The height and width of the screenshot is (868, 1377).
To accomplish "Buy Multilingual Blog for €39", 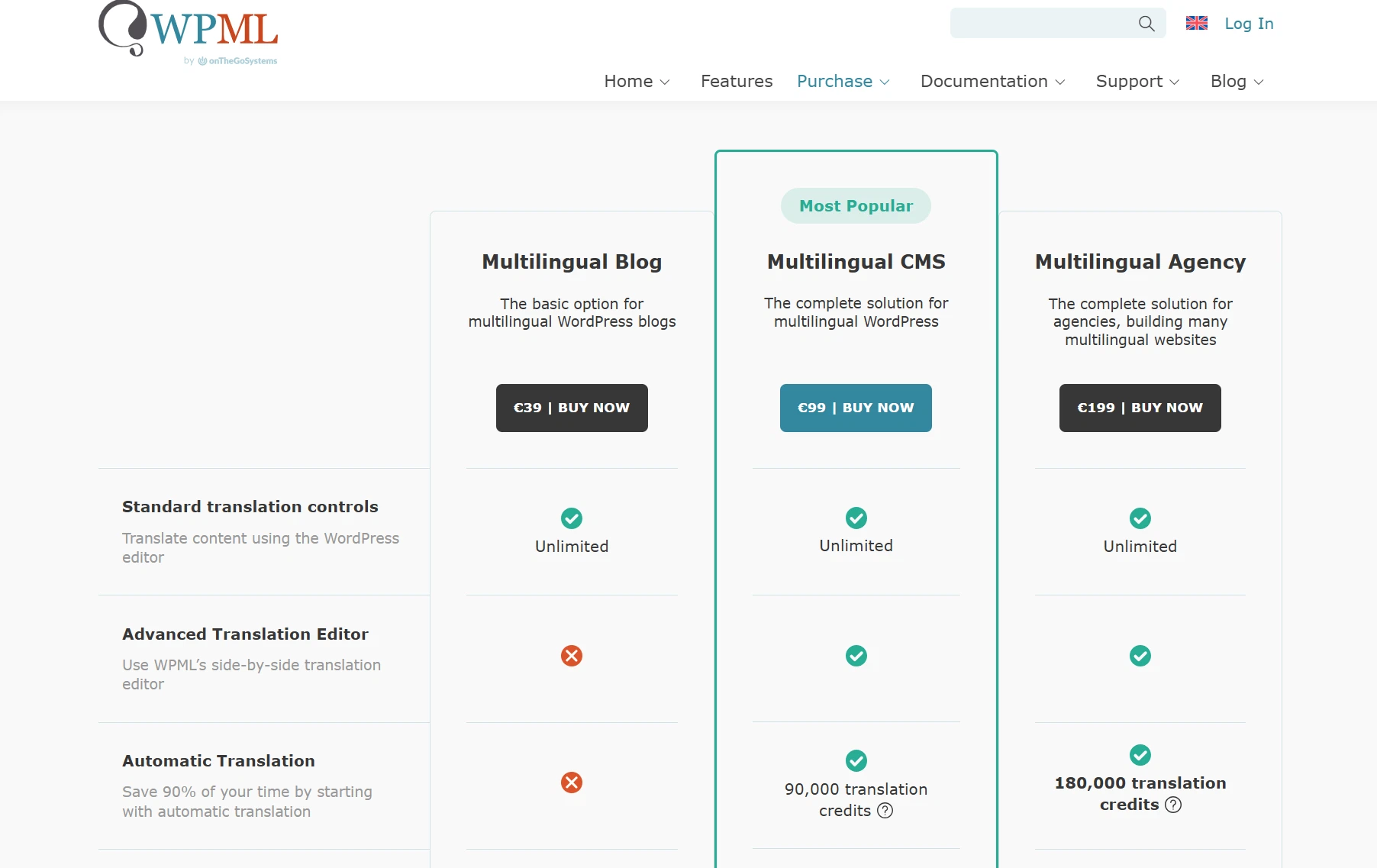I will (x=572, y=408).
